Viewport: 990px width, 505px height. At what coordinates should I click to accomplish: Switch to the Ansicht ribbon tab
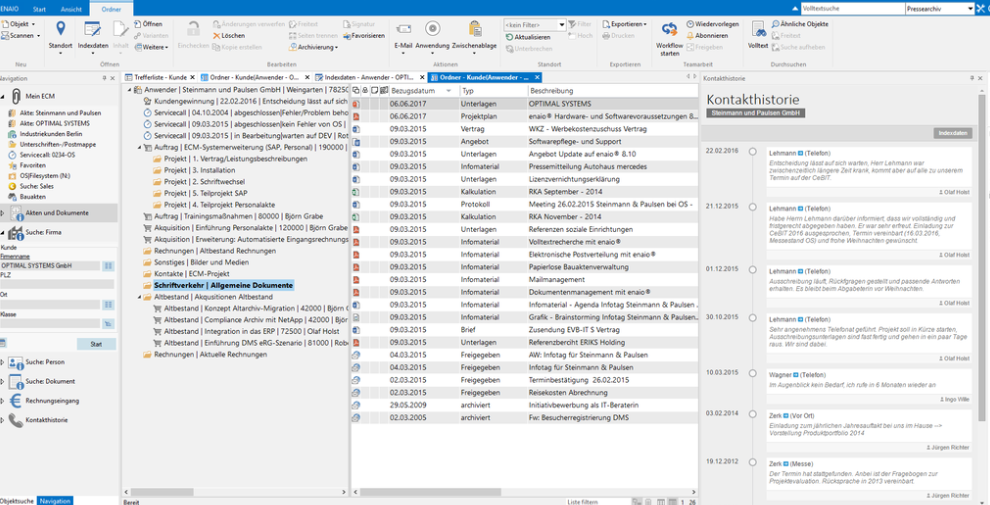(x=71, y=8)
